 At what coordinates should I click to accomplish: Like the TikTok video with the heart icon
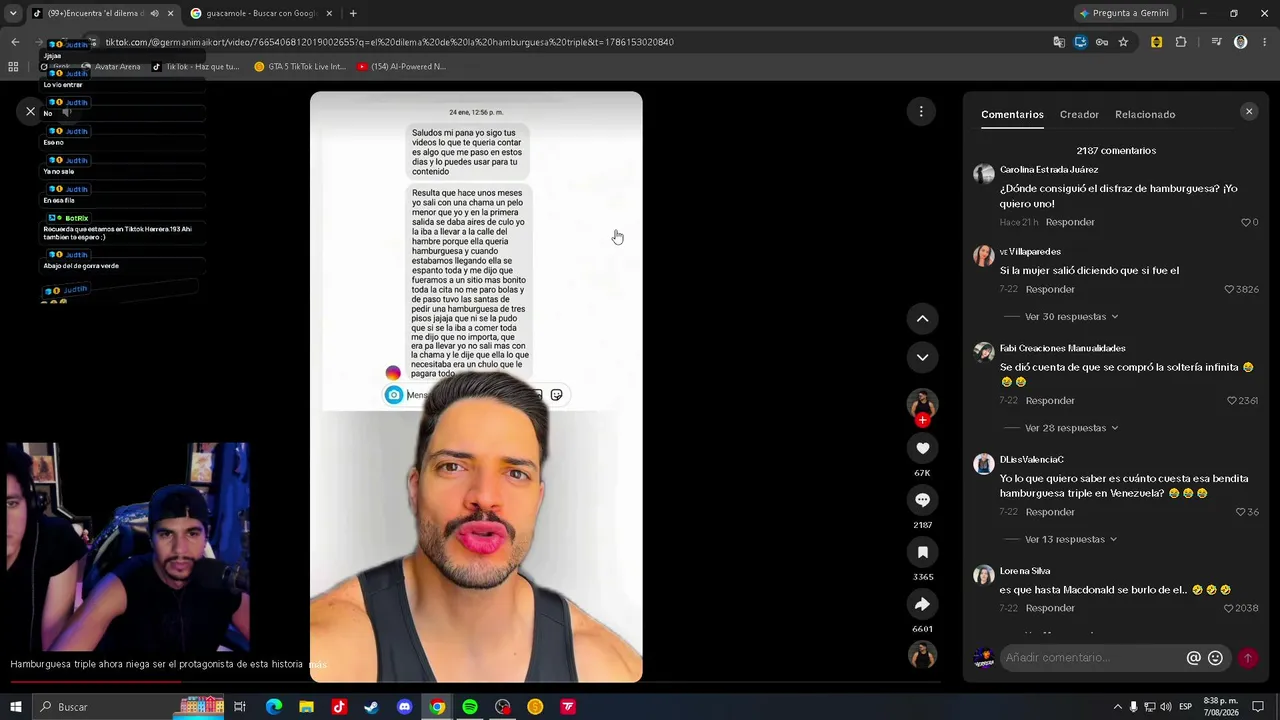tap(922, 448)
